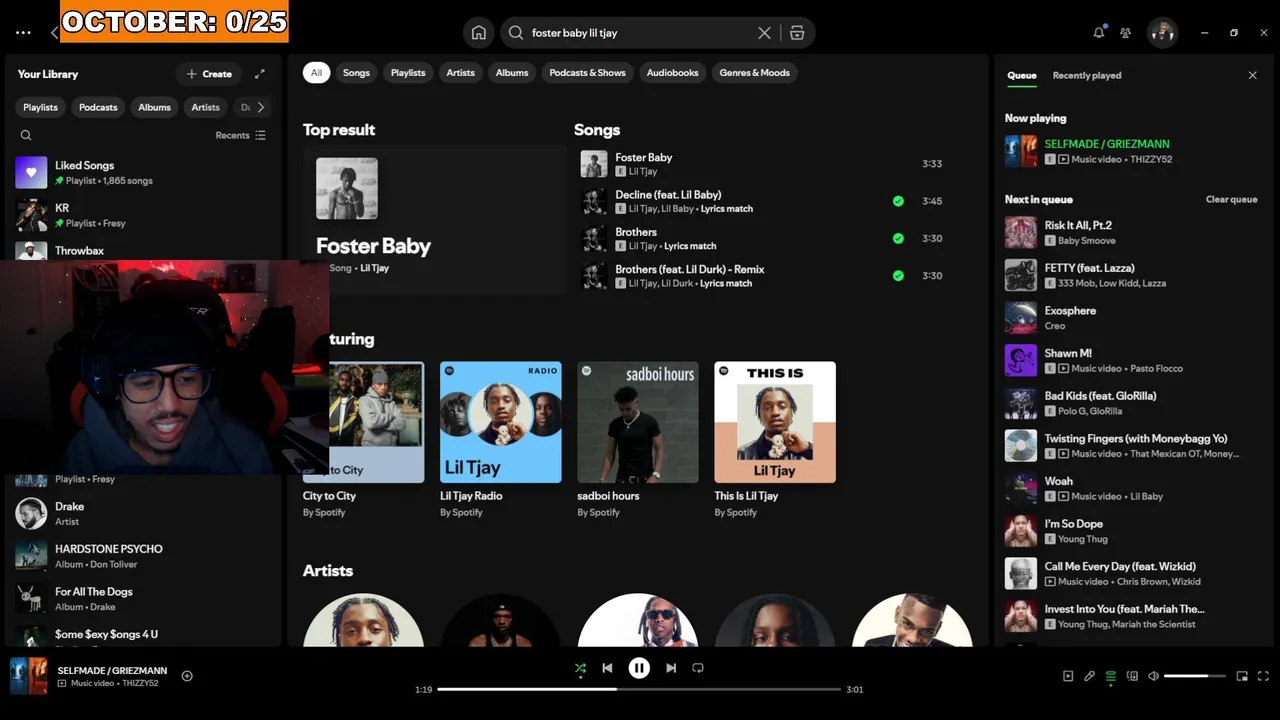Show lyrics with the microphone icon
The height and width of the screenshot is (720, 1280).
click(x=1089, y=676)
